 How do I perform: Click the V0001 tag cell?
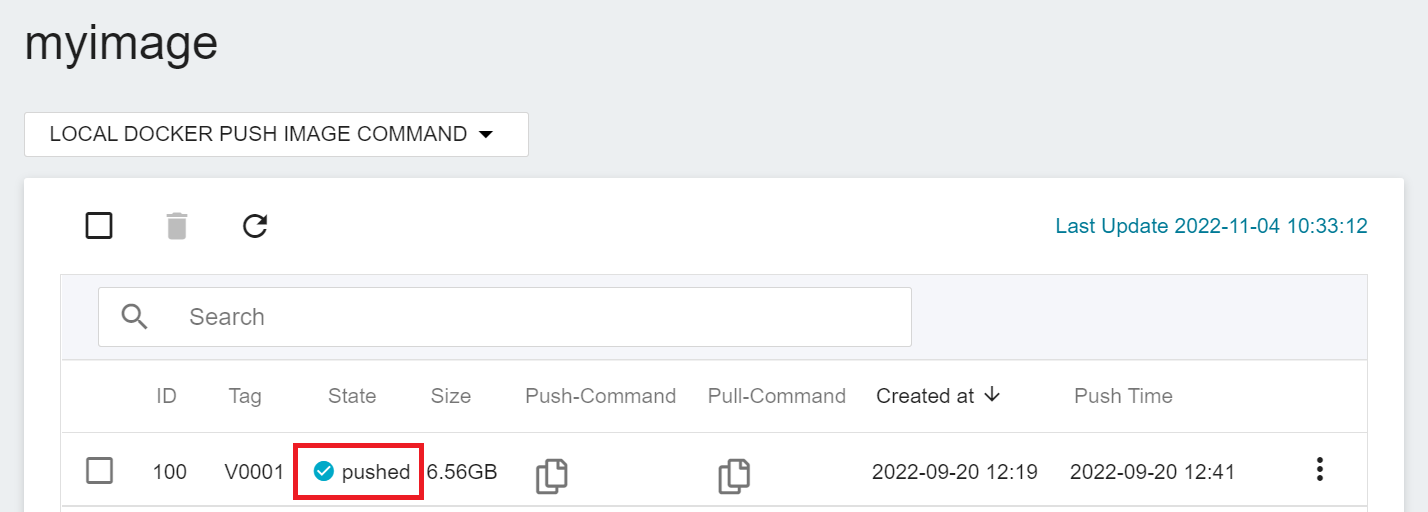(x=255, y=471)
